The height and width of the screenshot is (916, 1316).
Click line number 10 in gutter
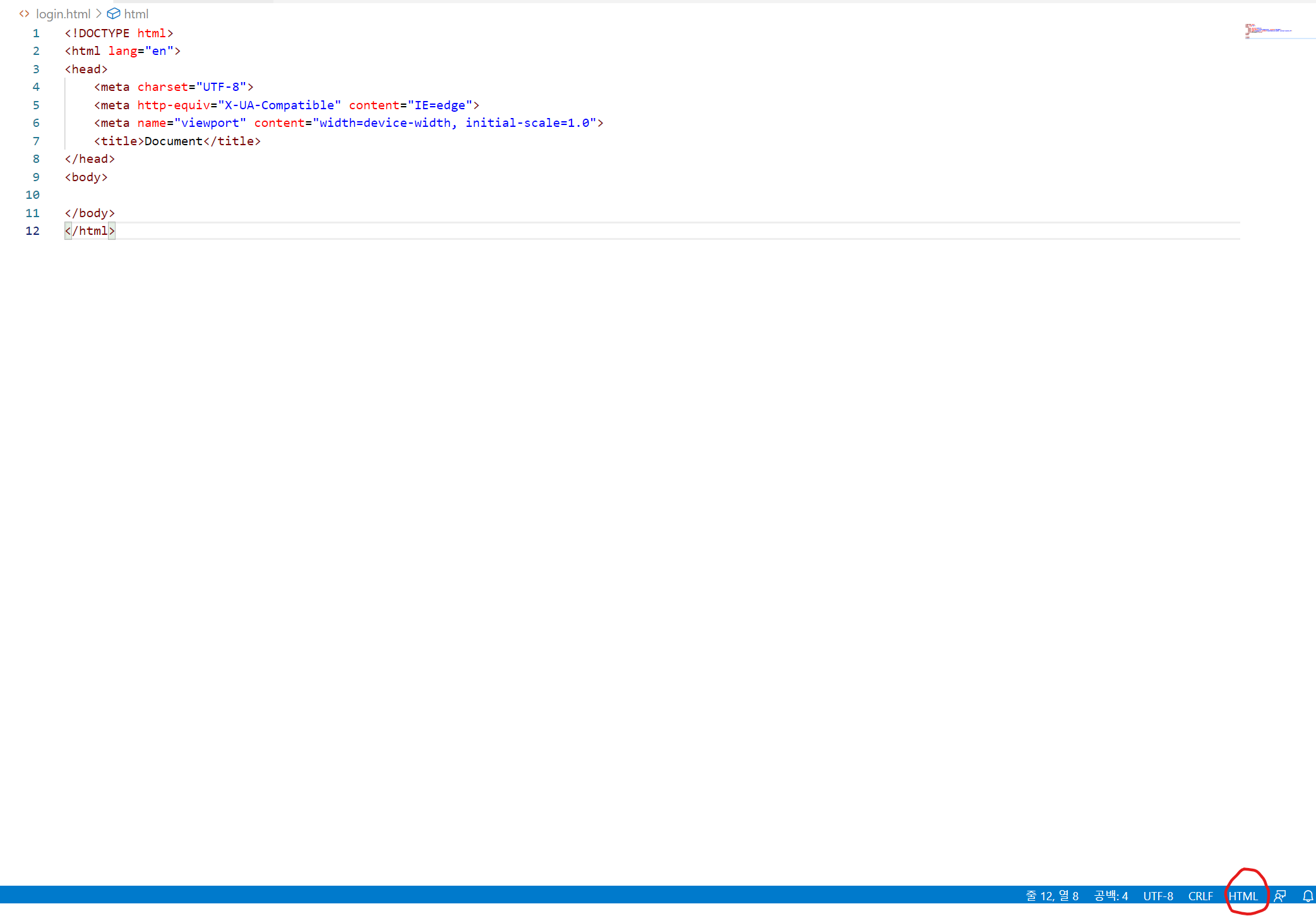click(32, 195)
